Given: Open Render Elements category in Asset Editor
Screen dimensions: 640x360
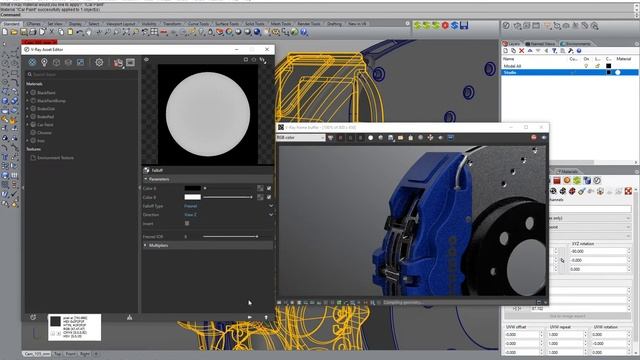Looking at the screenshot, I should [x=68, y=62].
